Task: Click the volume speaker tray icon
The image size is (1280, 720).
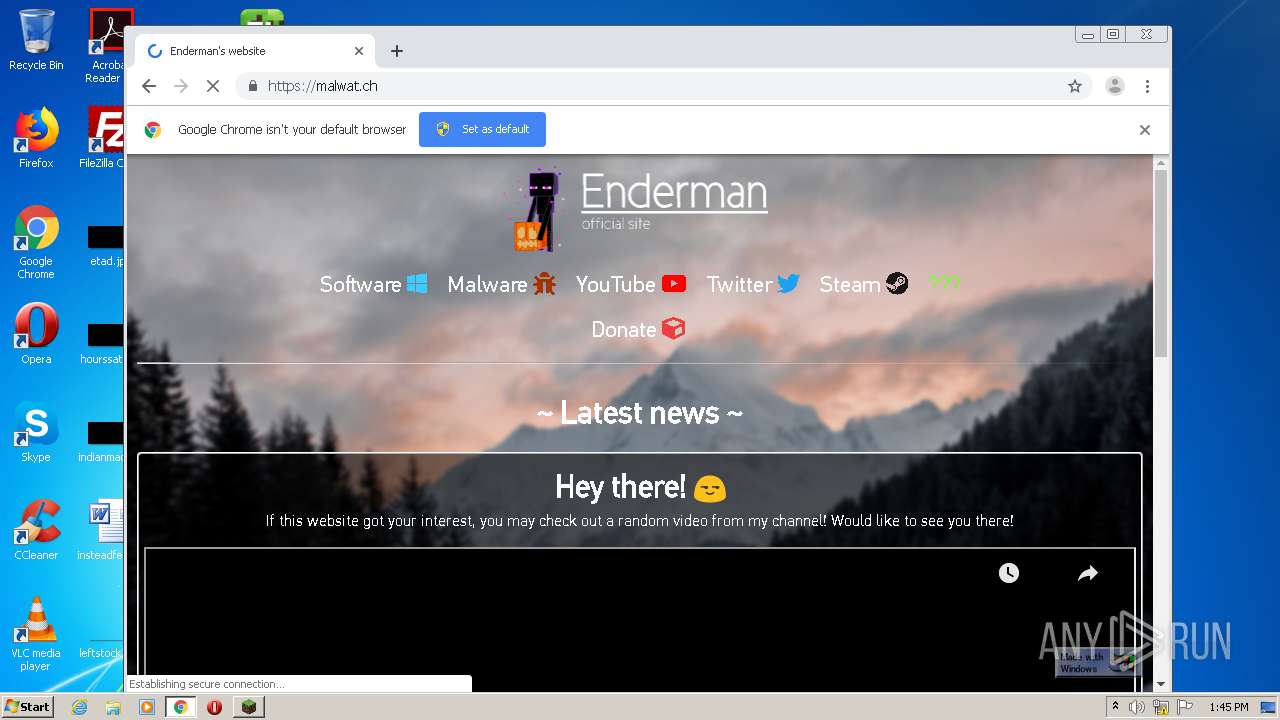Action: (x=1137, y=707)
